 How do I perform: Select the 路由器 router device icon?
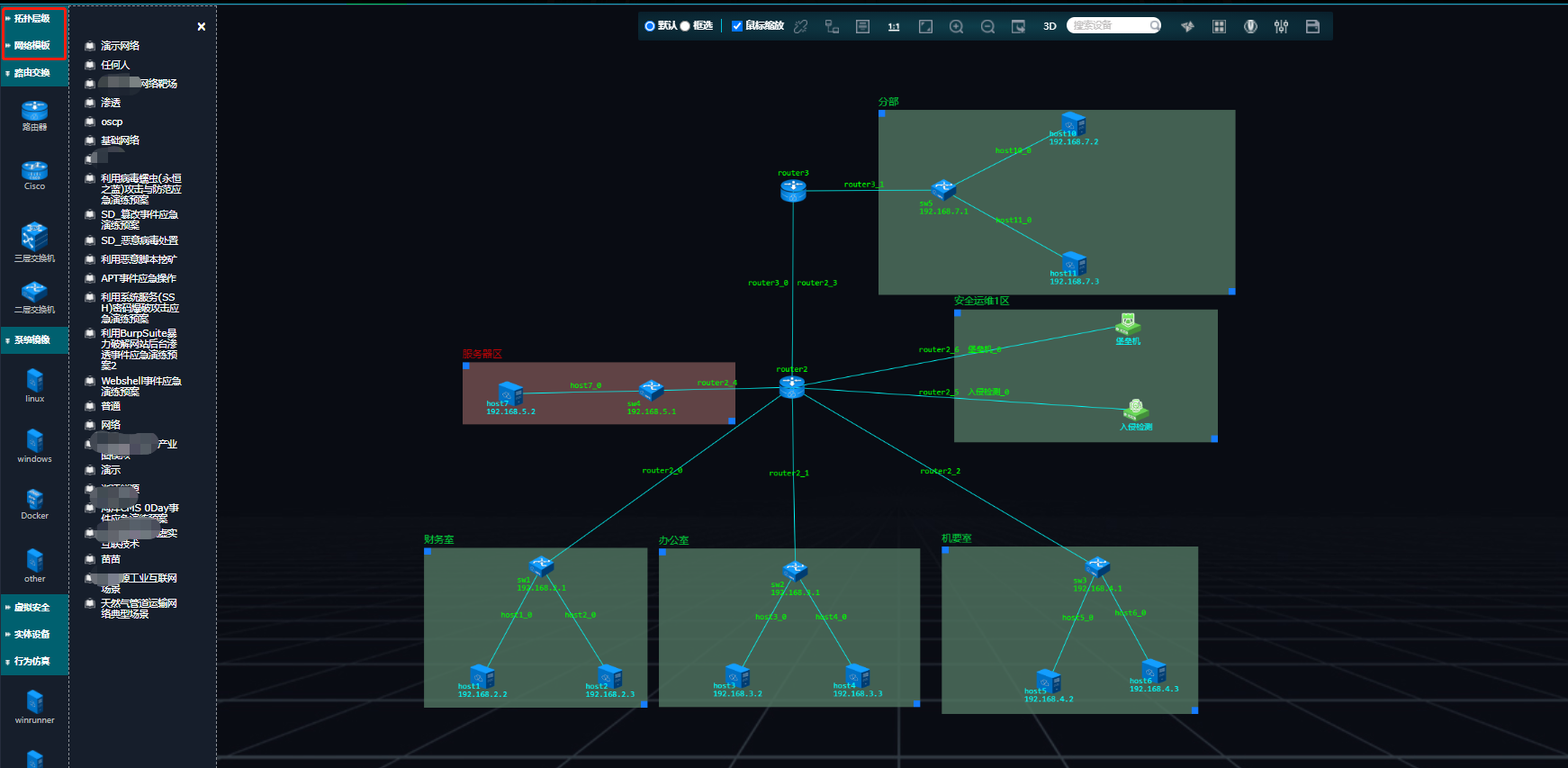pos(34,114)
